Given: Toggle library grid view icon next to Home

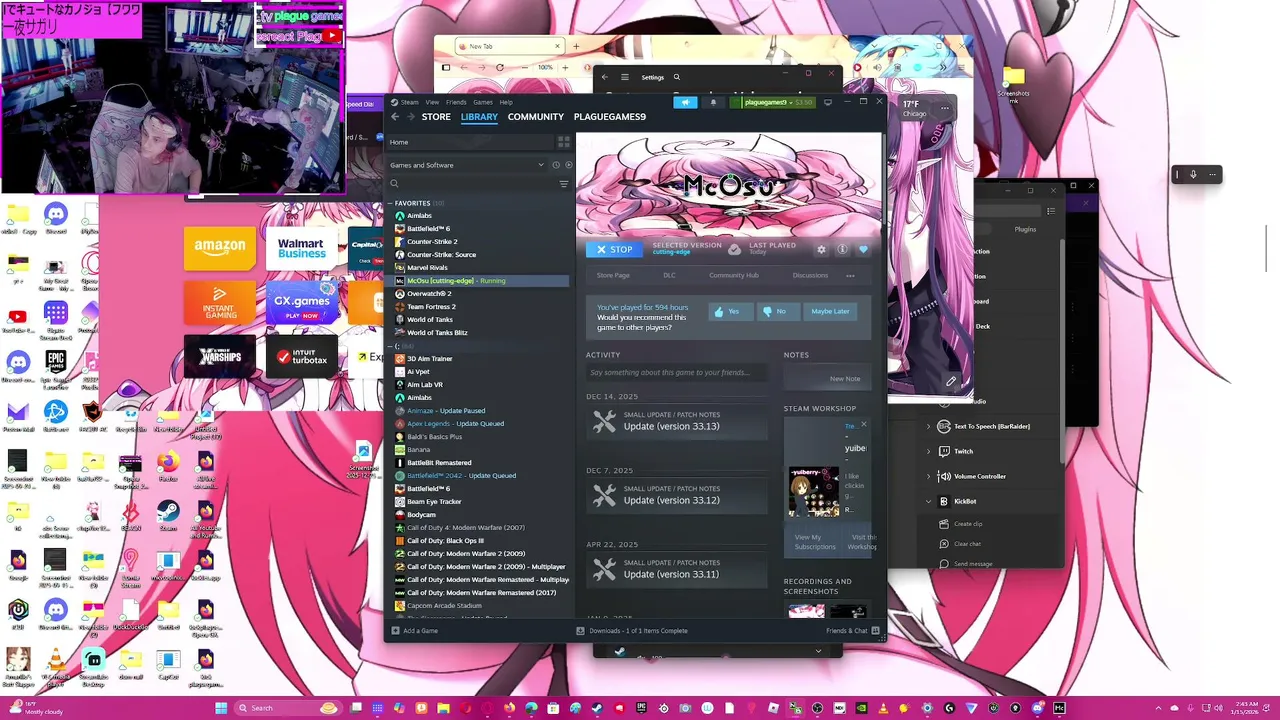Looking at the screenshot, I should (563, 142).
